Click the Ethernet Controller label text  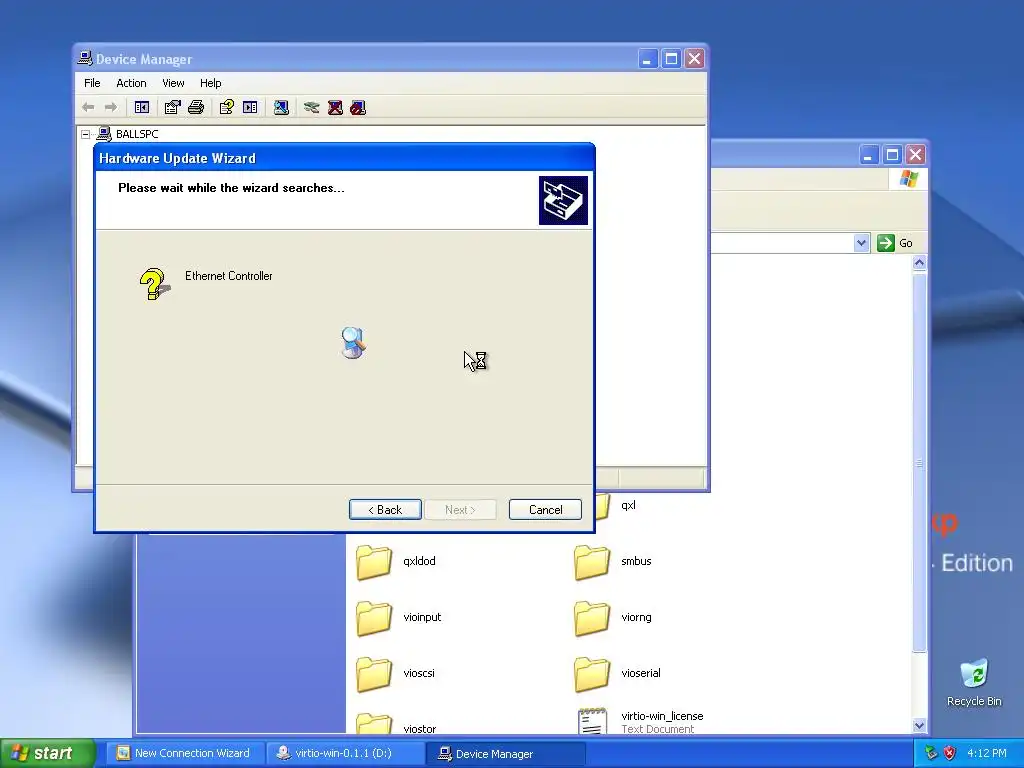pos(229,276)
